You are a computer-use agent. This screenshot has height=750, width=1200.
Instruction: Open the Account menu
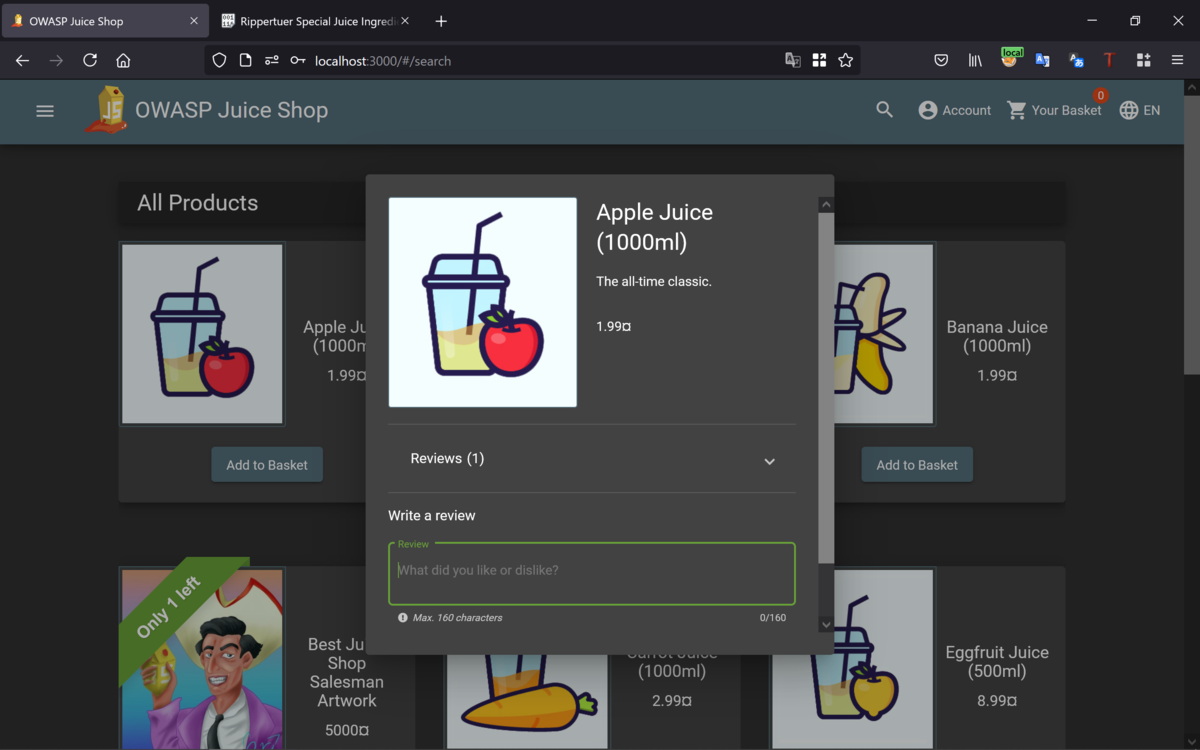pyautogui.click(x=955, y=110)
